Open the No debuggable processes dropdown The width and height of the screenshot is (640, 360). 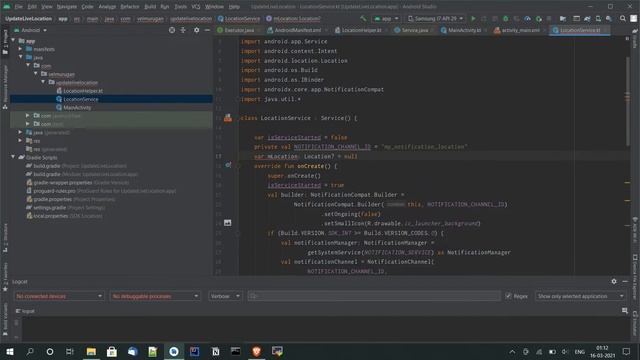pyautogui.click(x=155, y=296)
